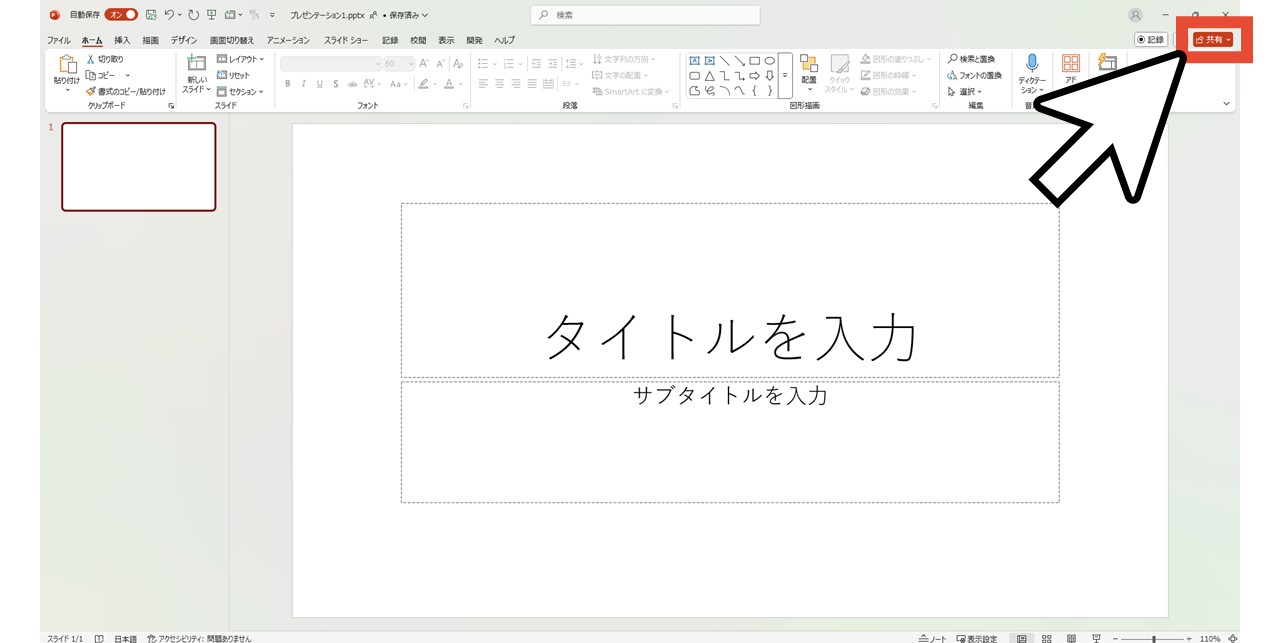Click the コピー copy button
The image size is (1280, 643).
click(x=101, y=75)
